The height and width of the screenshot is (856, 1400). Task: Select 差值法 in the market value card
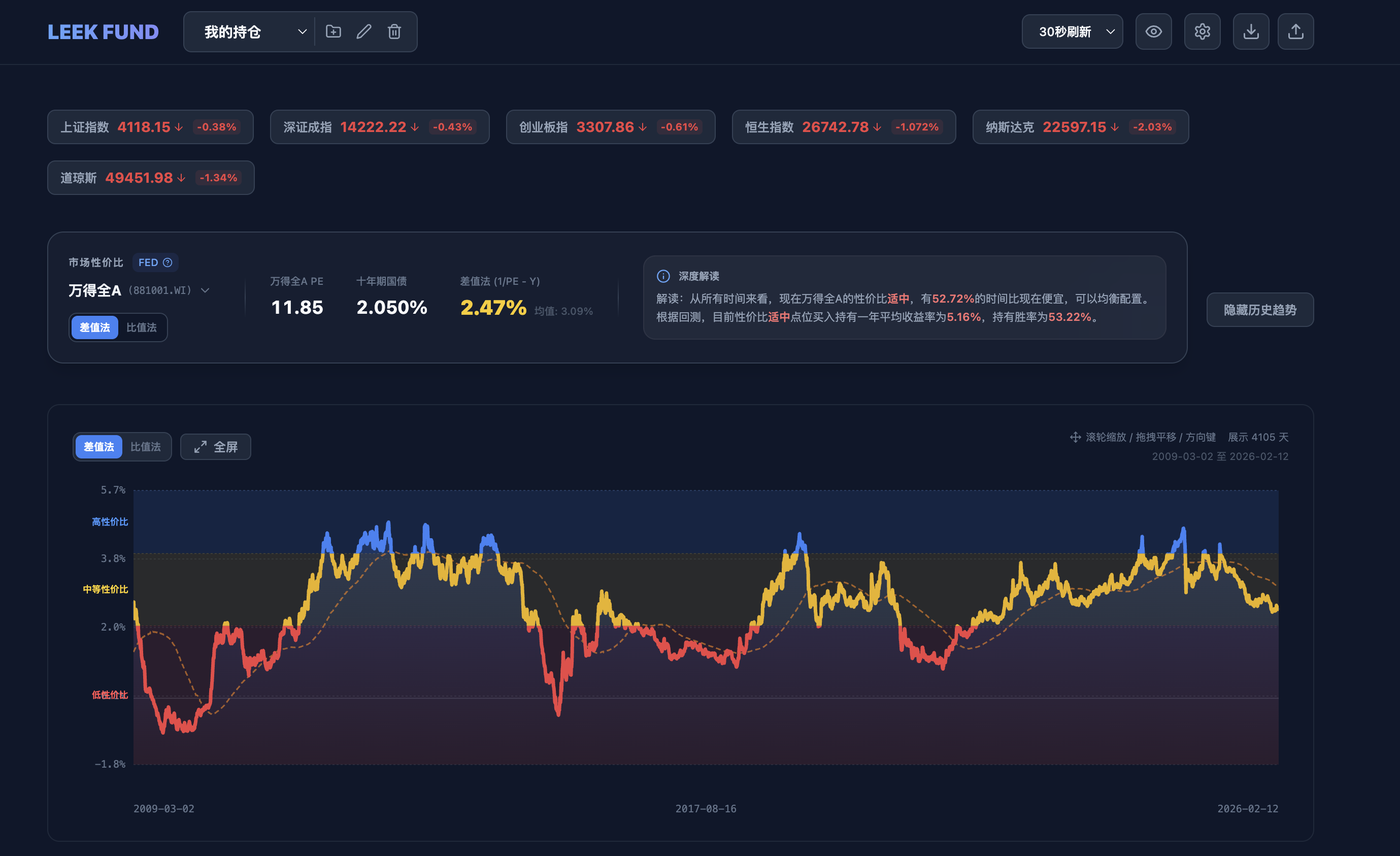(x=95, y=327)
